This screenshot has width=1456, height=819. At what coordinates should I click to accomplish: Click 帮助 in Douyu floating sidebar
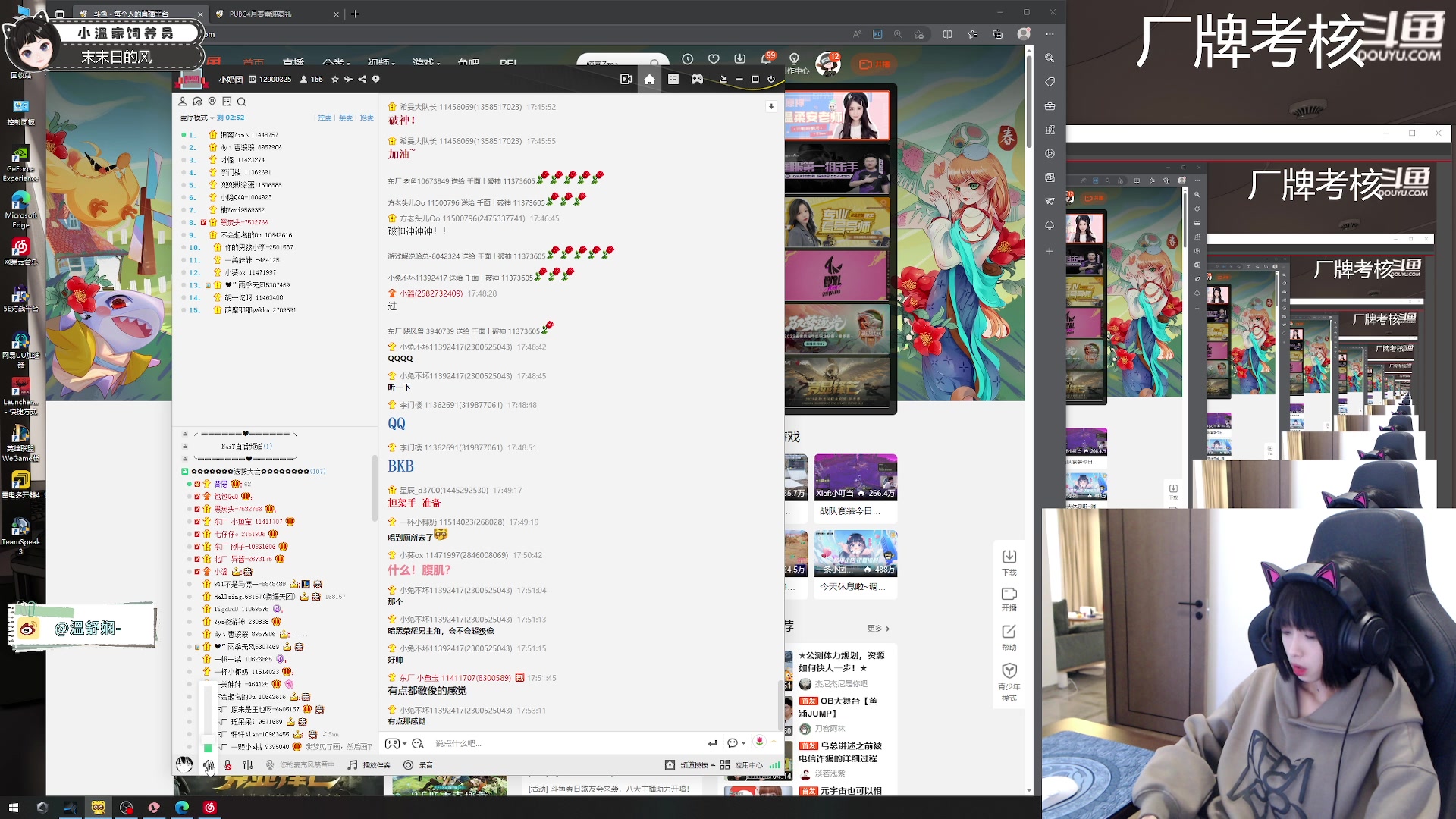click(x=1009, y=639)
